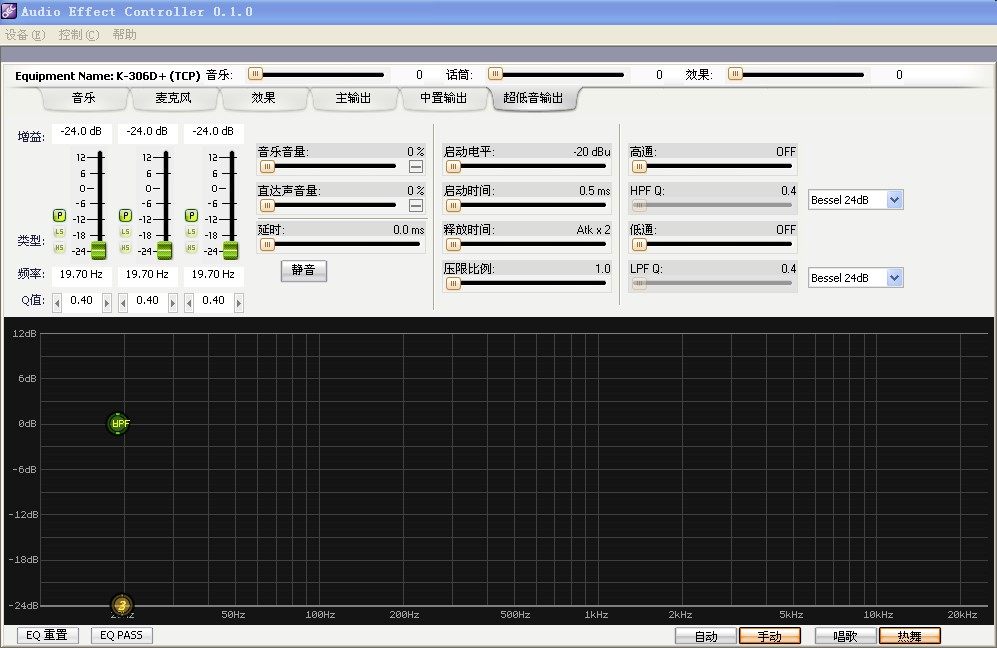
Task: Select HS type for third EQ band
Action: (x=191, y=247)
